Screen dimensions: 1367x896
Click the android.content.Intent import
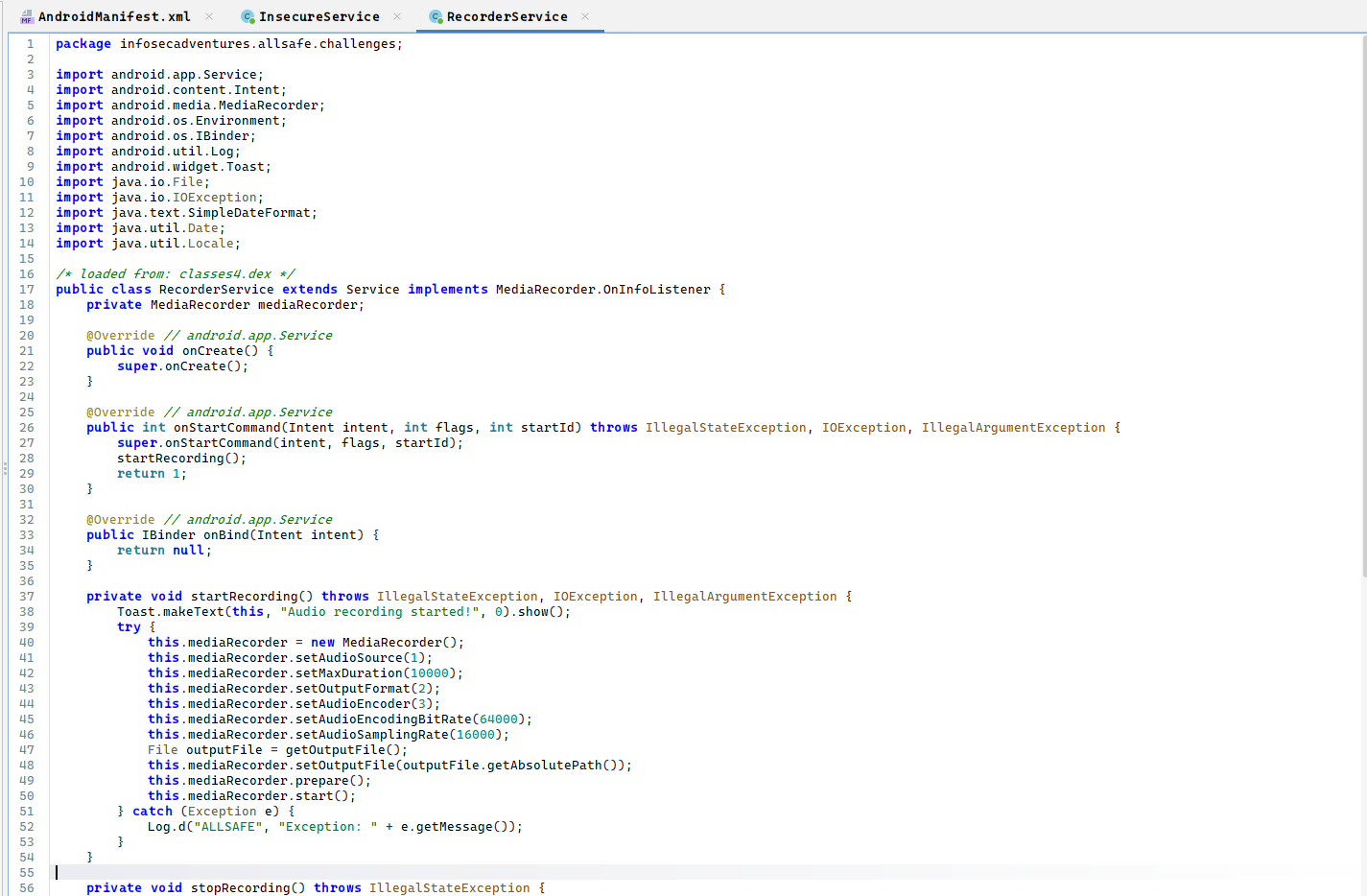click(x=195, y=90)
